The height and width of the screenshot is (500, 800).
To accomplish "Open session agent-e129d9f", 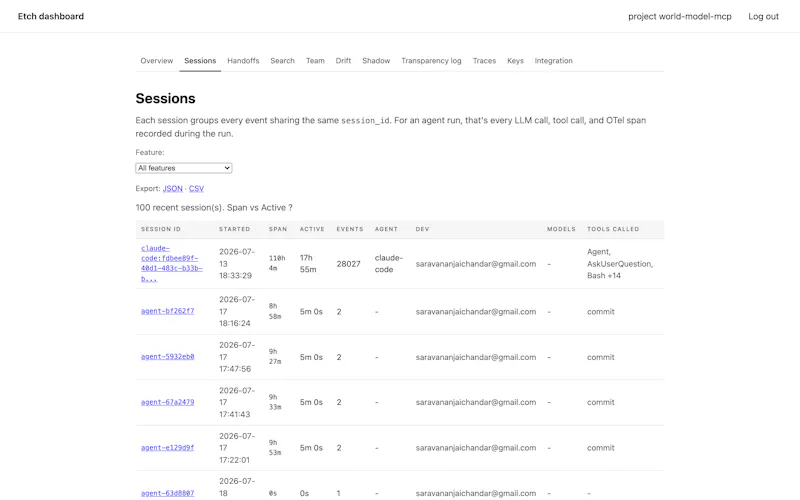I will (167, 447).
